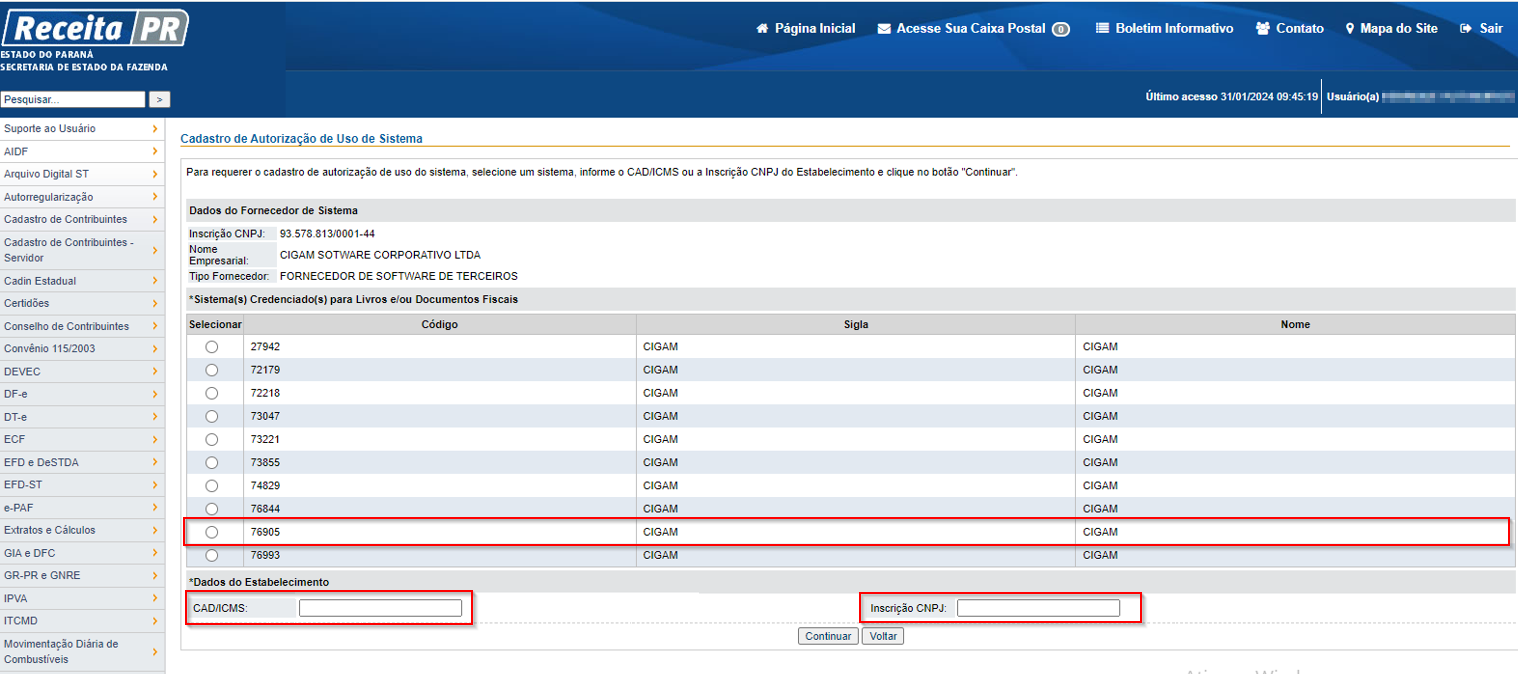Expand Conselho de Contribuintes menu
This screenshot has height=674, width=1518.
pos(82,326)
